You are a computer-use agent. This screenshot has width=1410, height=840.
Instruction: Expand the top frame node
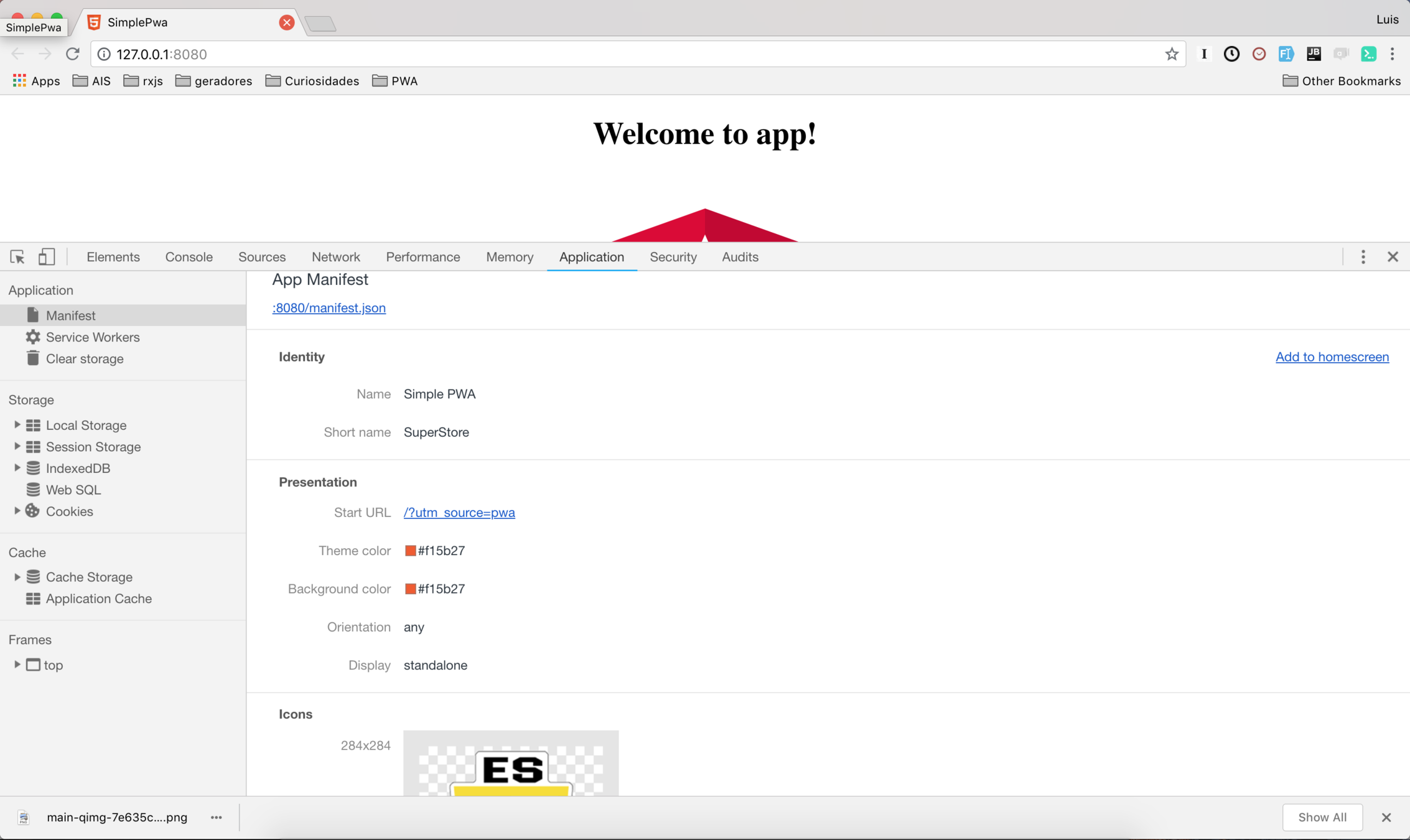click(x=17, y=665)
